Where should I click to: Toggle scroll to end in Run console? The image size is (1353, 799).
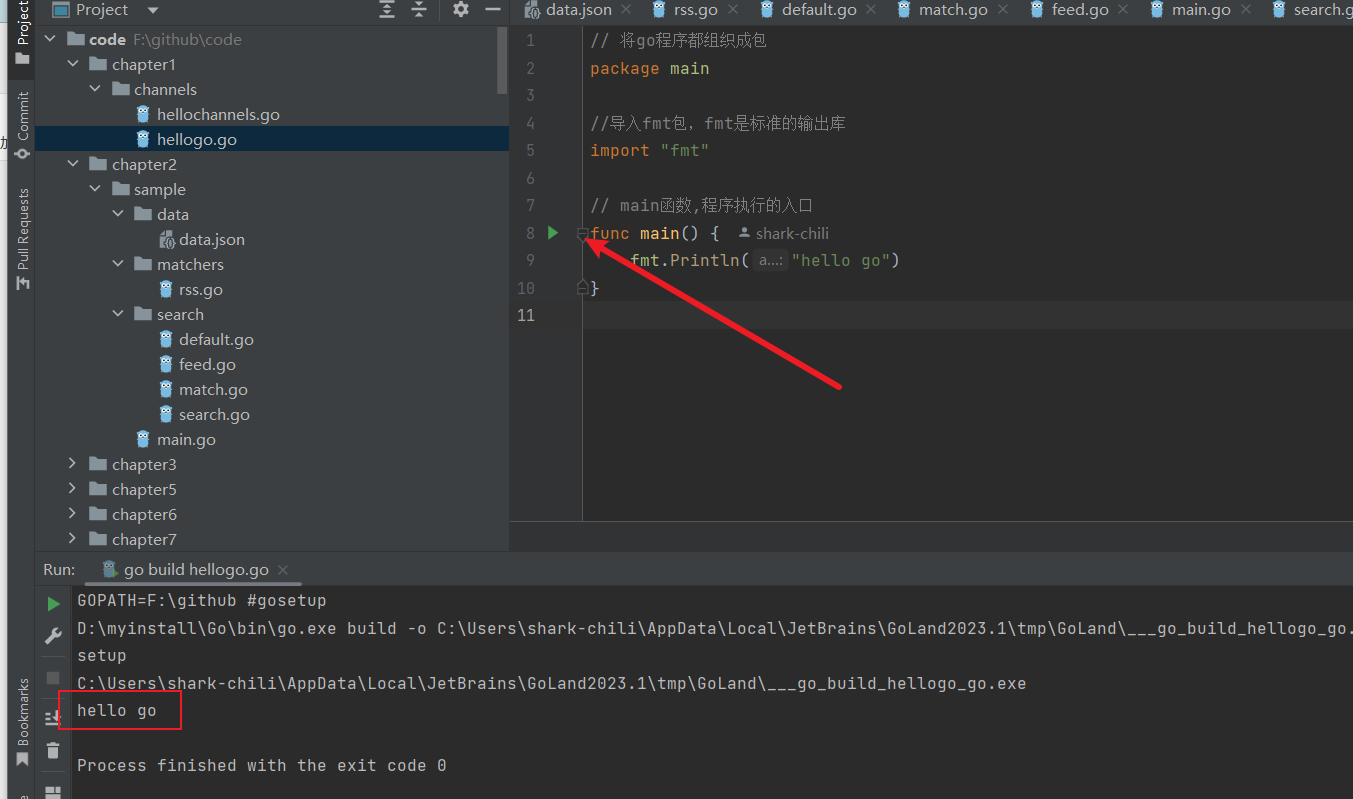click(x=53, y=717)
